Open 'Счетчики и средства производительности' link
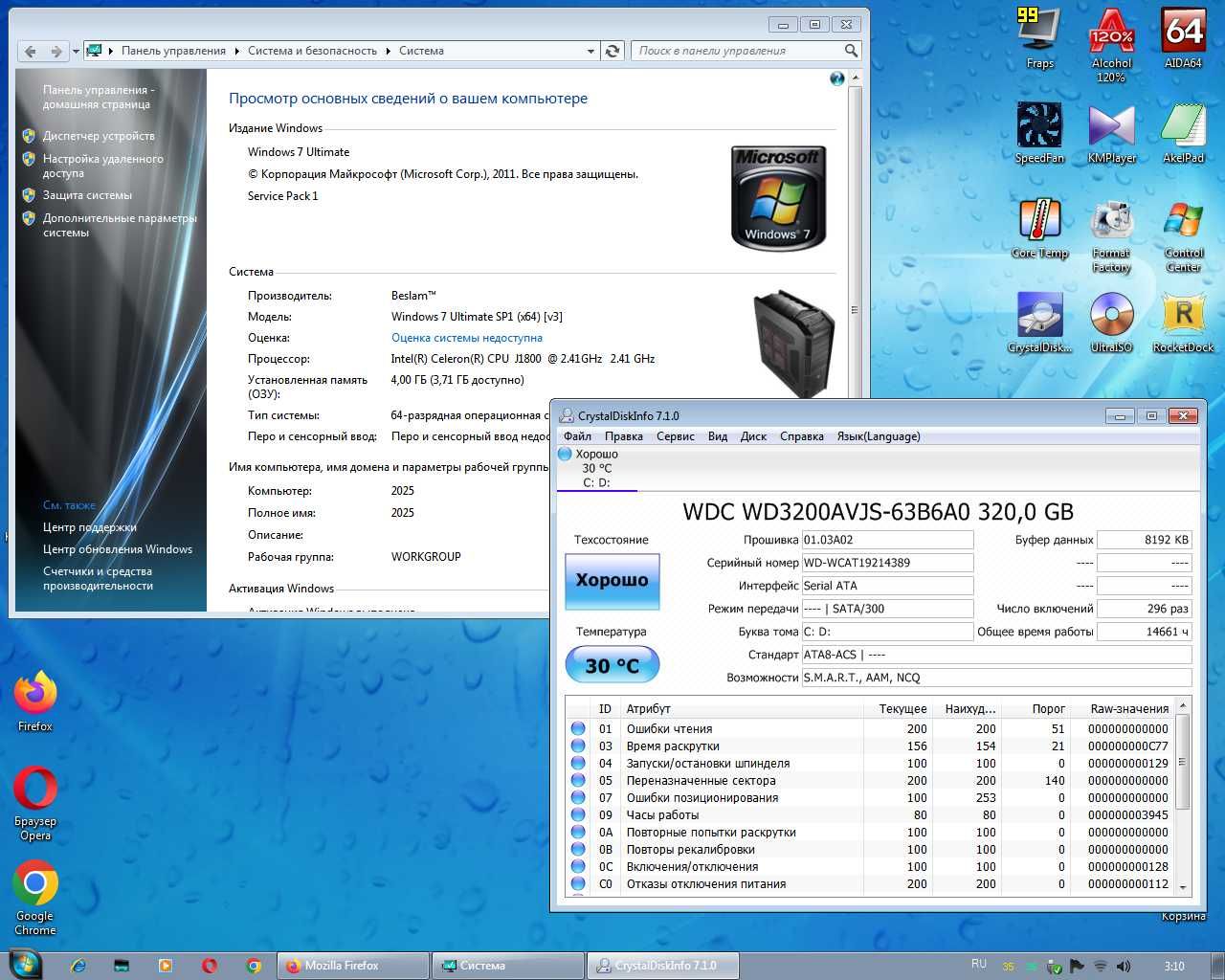Viewport: 1225px width, 980px height. (x=98, y=578)
